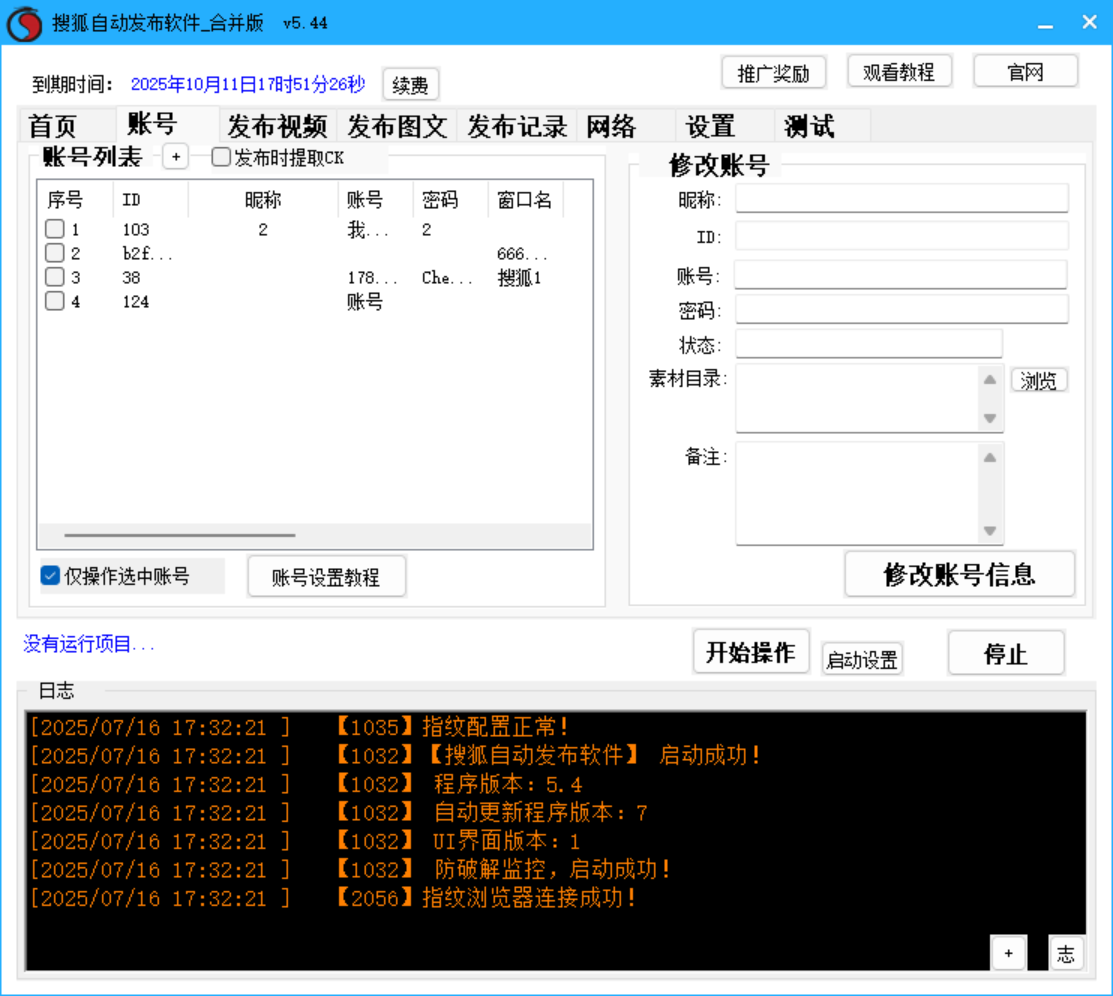Open the 首页 tab
The height and width of the screenshot is (996, 1113).
[x=67, y=126]
